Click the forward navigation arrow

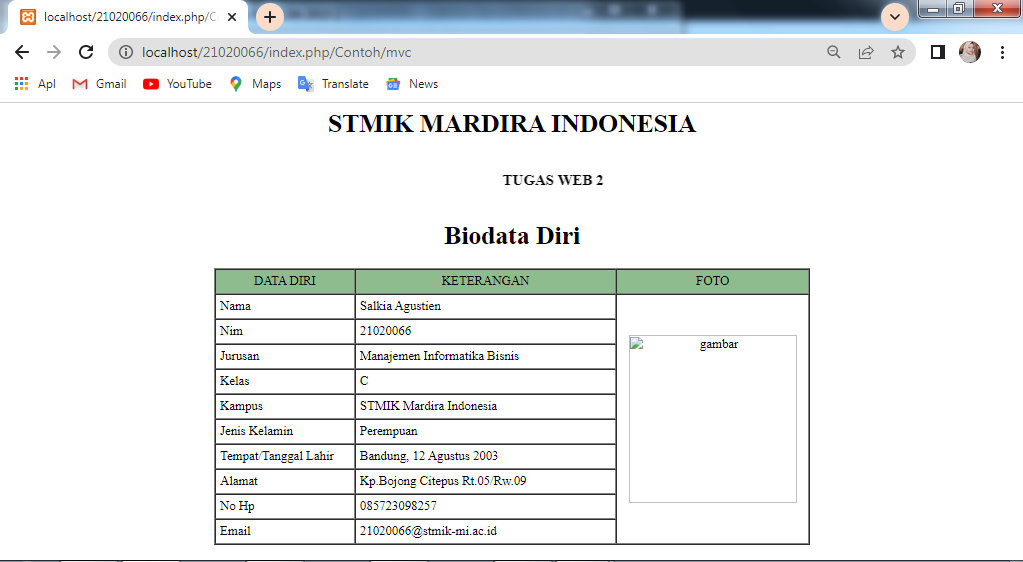54,52
